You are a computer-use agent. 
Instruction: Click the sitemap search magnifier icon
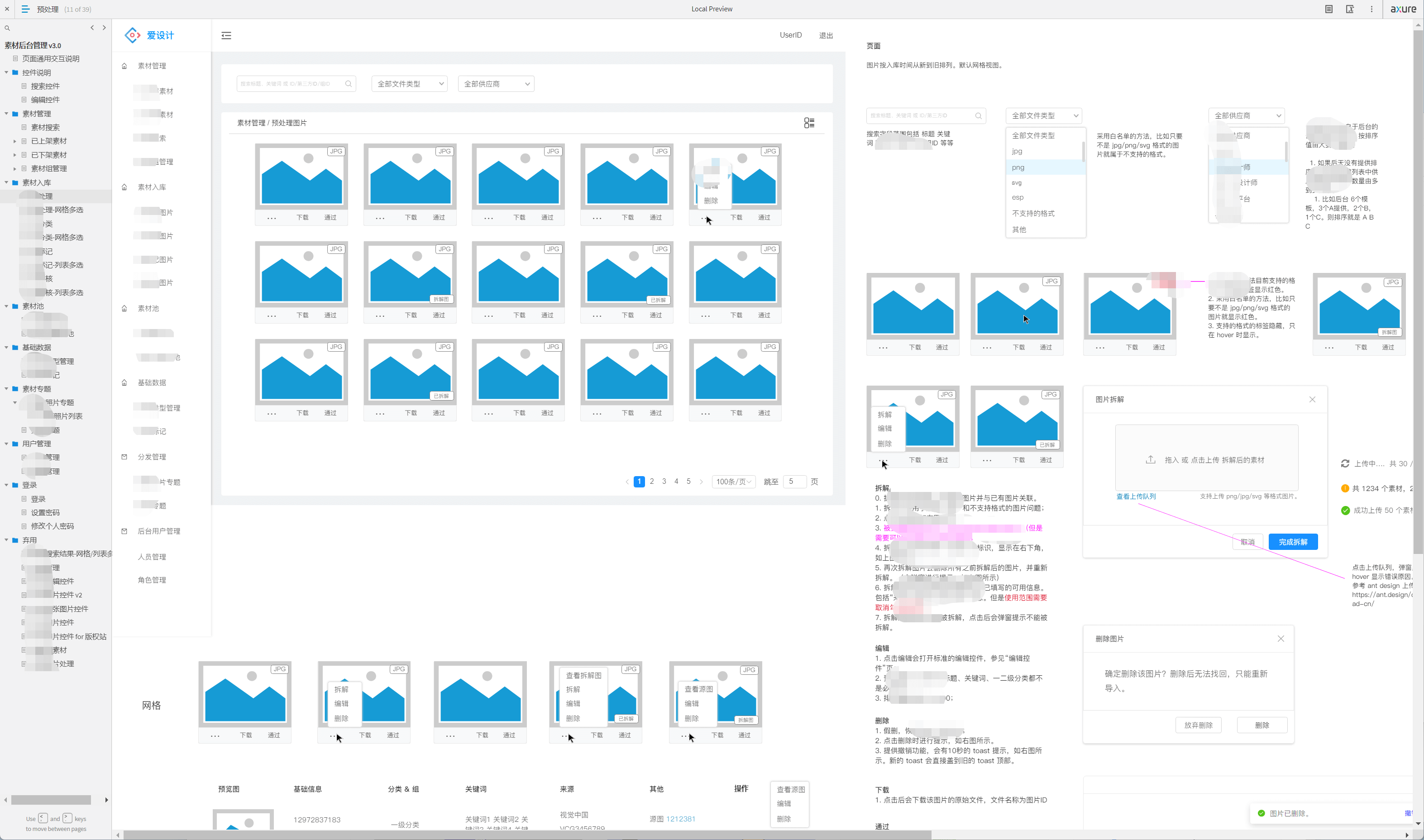pyautogui.click(x=7, y=28)
